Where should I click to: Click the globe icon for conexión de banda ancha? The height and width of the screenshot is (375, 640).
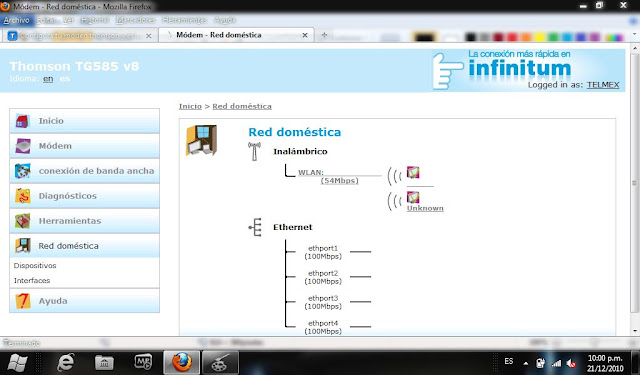click(x=22, y=171)
